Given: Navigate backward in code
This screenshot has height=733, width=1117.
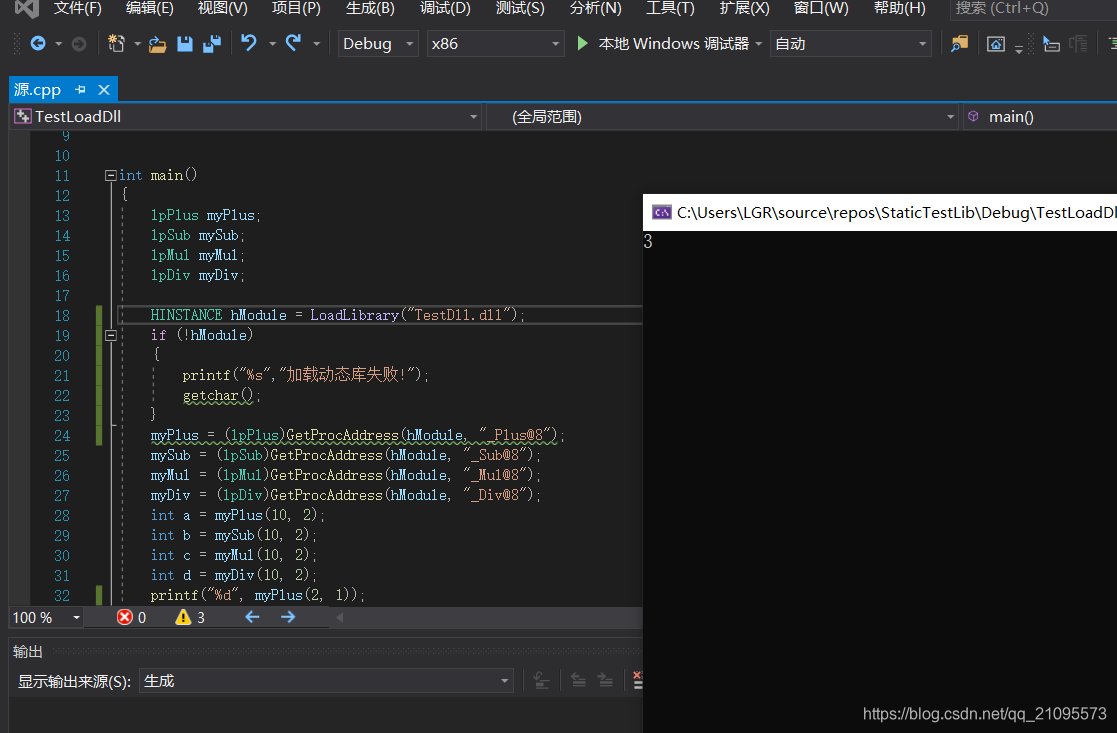Looking at the screenshot, I should pos(38,43).
